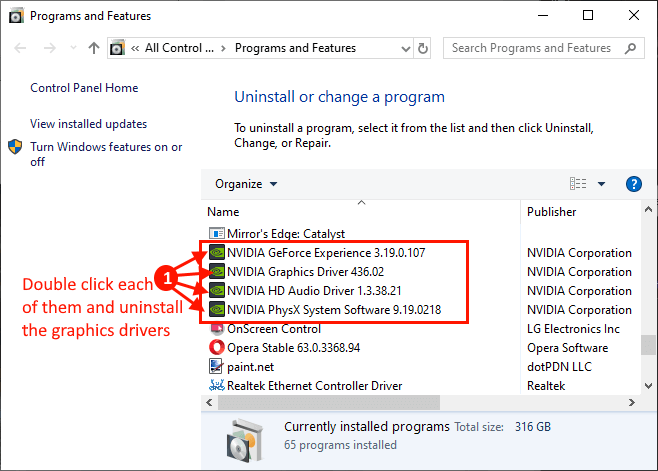This screenshot has height=471, width=658.
Task: Click the vertical scrollbar up arrow
Action: [x=648, y=209]
